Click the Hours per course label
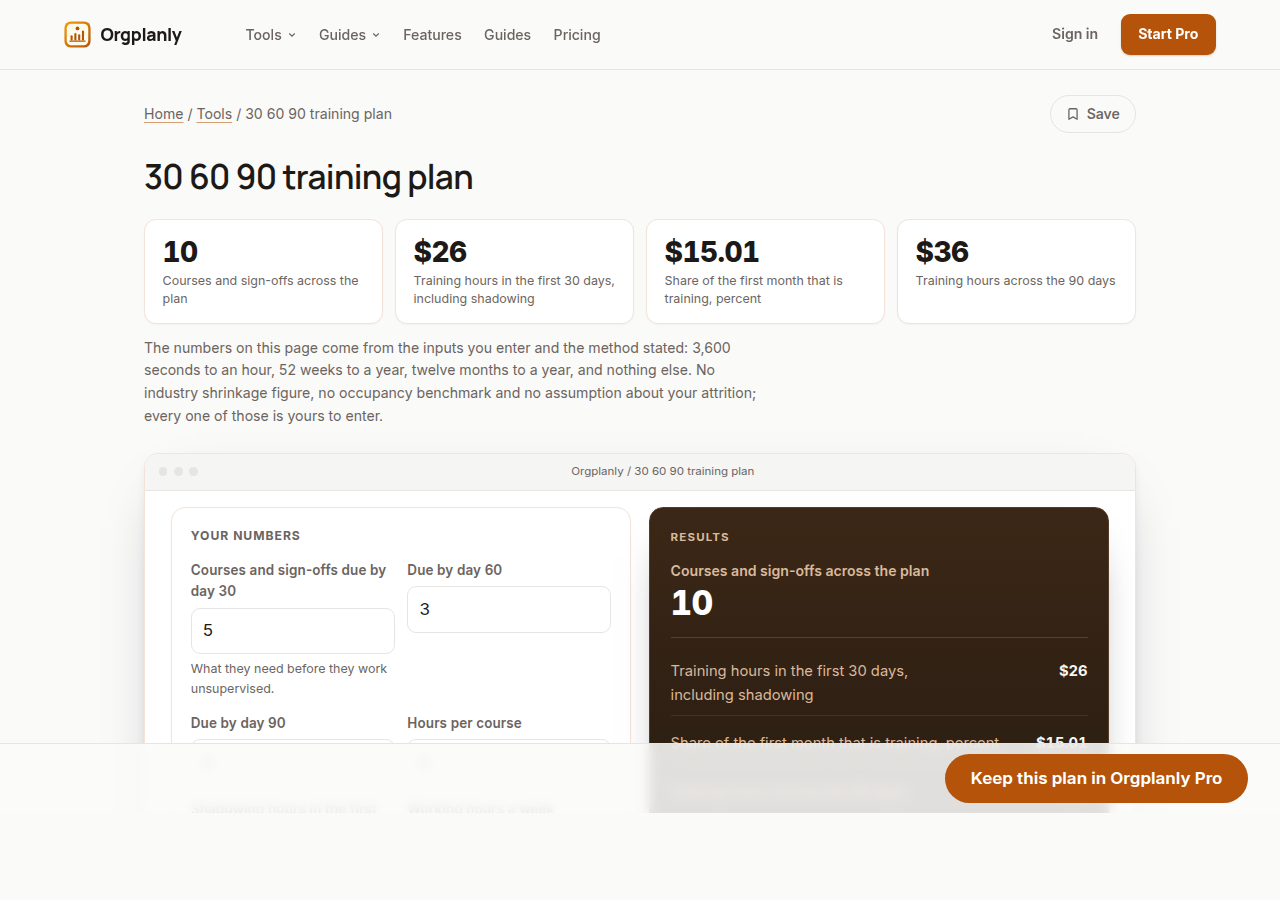Image resolution: width=1280 pixels, height=900 pixels. [464, 723]
